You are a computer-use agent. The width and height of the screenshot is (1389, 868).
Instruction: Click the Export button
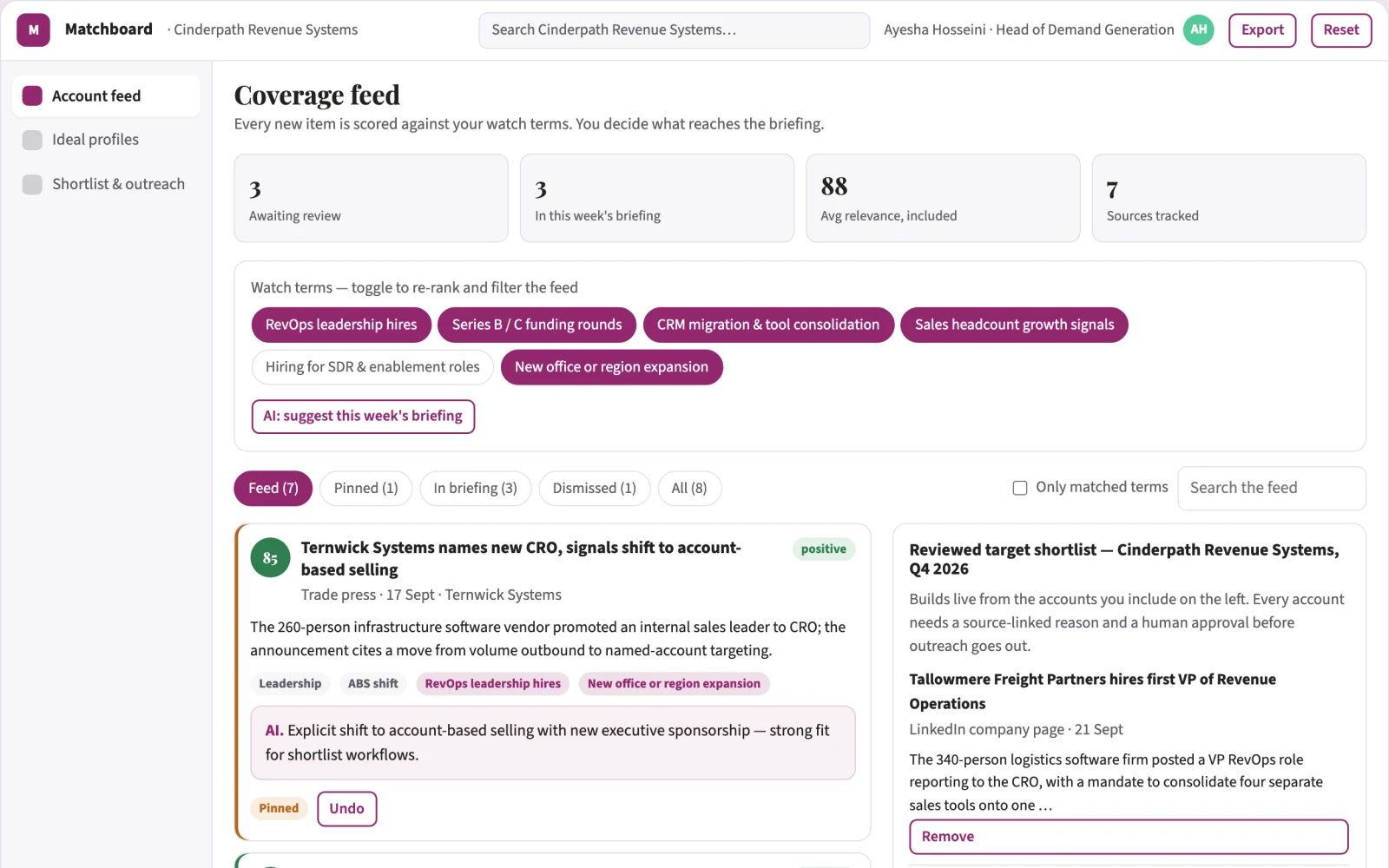[1262, 30]
